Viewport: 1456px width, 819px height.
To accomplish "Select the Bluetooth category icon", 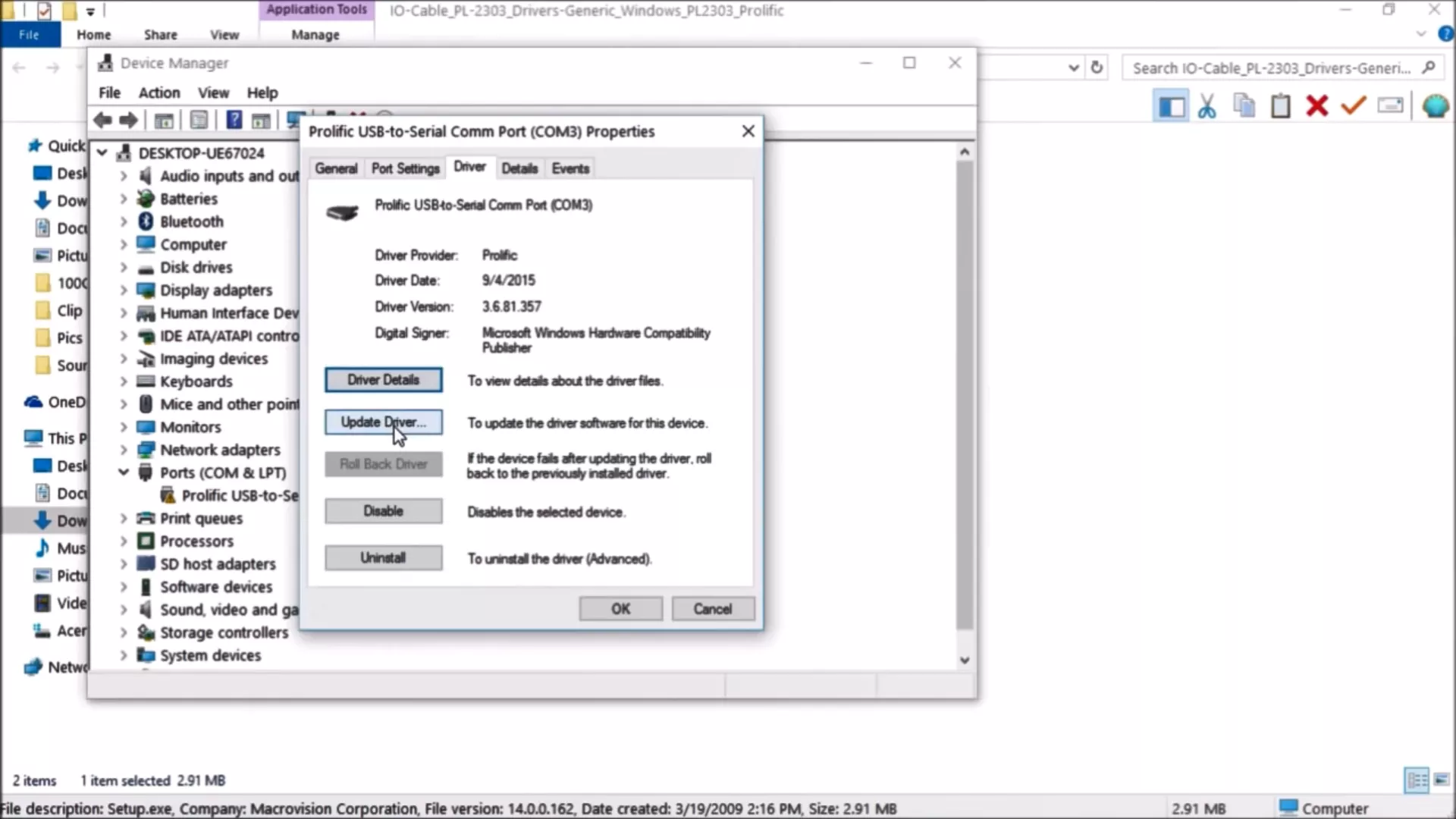I will tap(146, 221).
